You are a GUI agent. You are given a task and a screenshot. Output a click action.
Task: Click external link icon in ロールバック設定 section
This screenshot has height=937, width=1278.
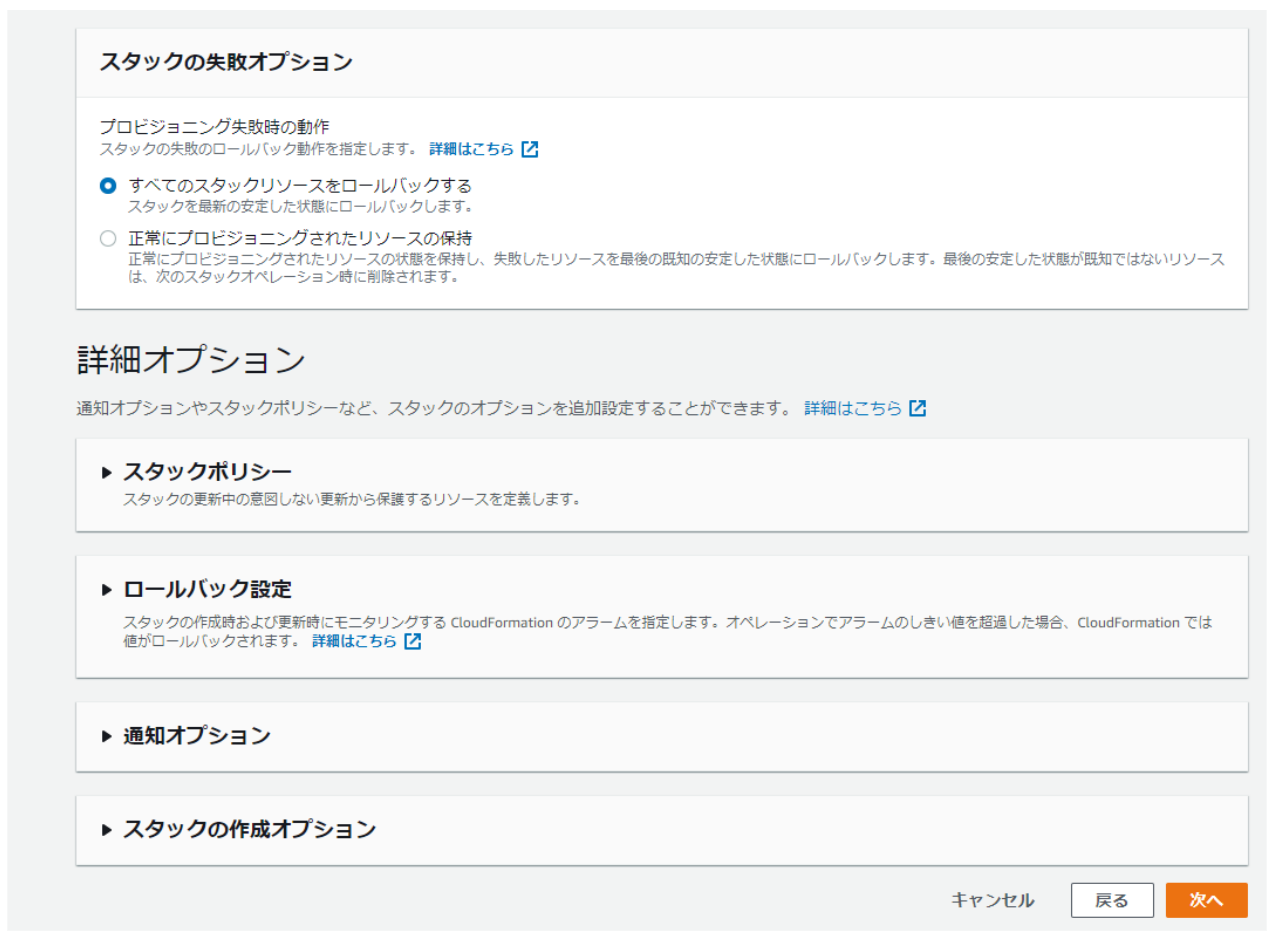tap(413, 642)
